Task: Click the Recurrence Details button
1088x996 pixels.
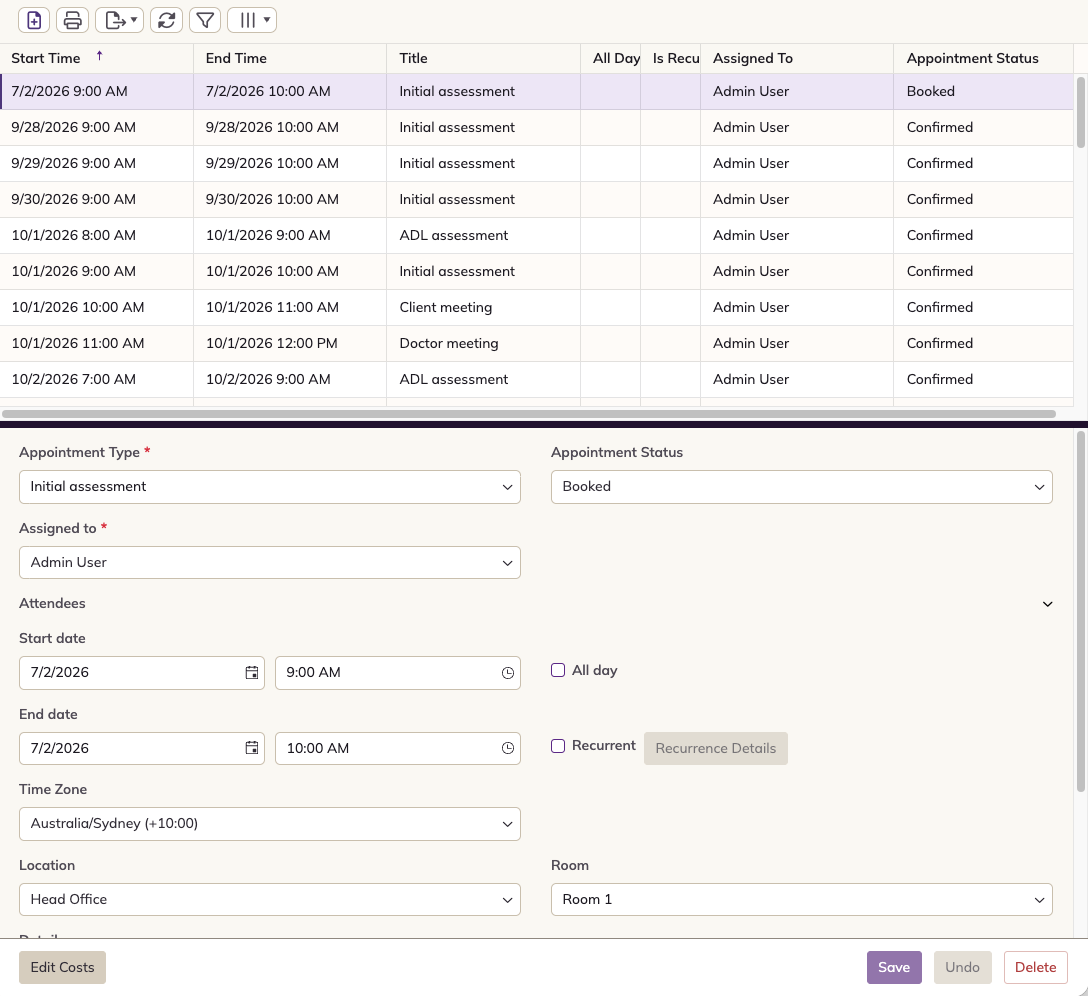Action: (x=715, y=749)
